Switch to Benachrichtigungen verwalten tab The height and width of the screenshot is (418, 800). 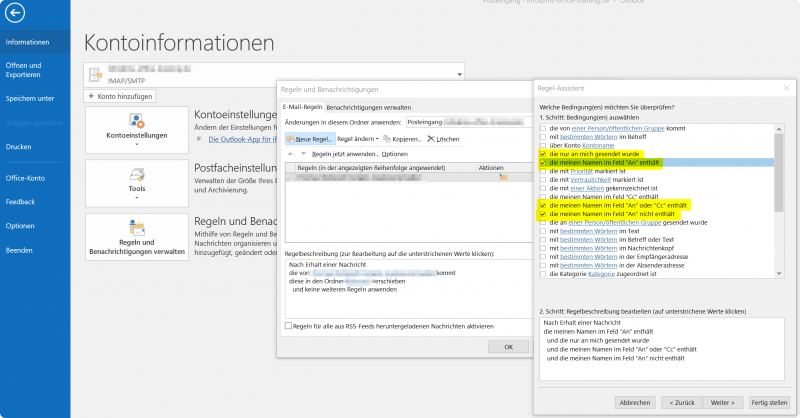368,108
